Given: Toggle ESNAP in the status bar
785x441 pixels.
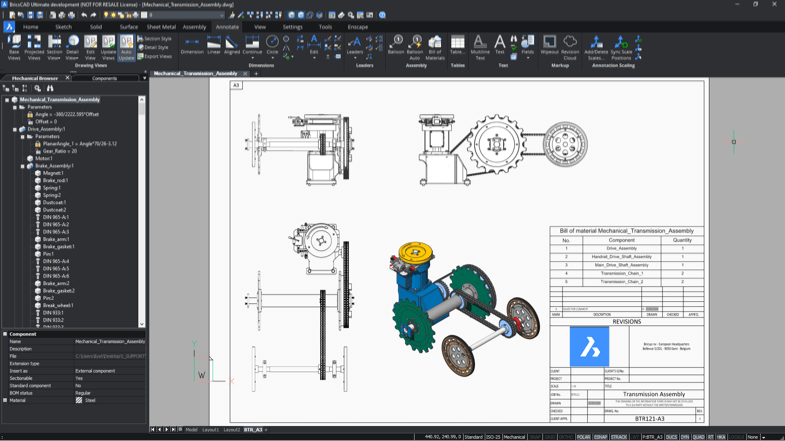Looking at the screenshot, I should point(600,437).
